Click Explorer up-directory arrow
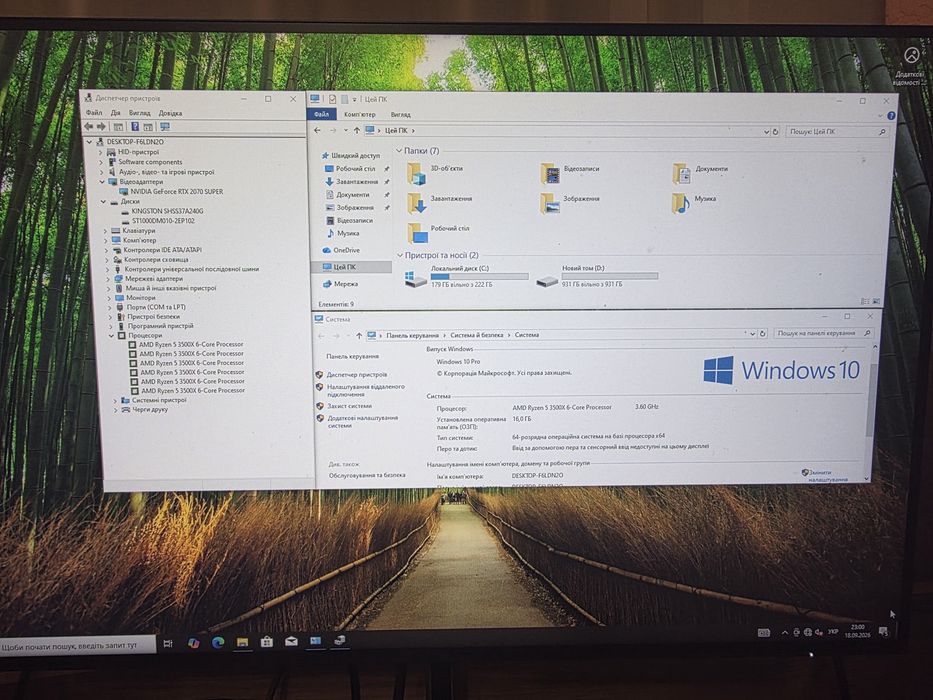Image resolution: width=933 pixels, height=700 pixels. pos(356,130)
